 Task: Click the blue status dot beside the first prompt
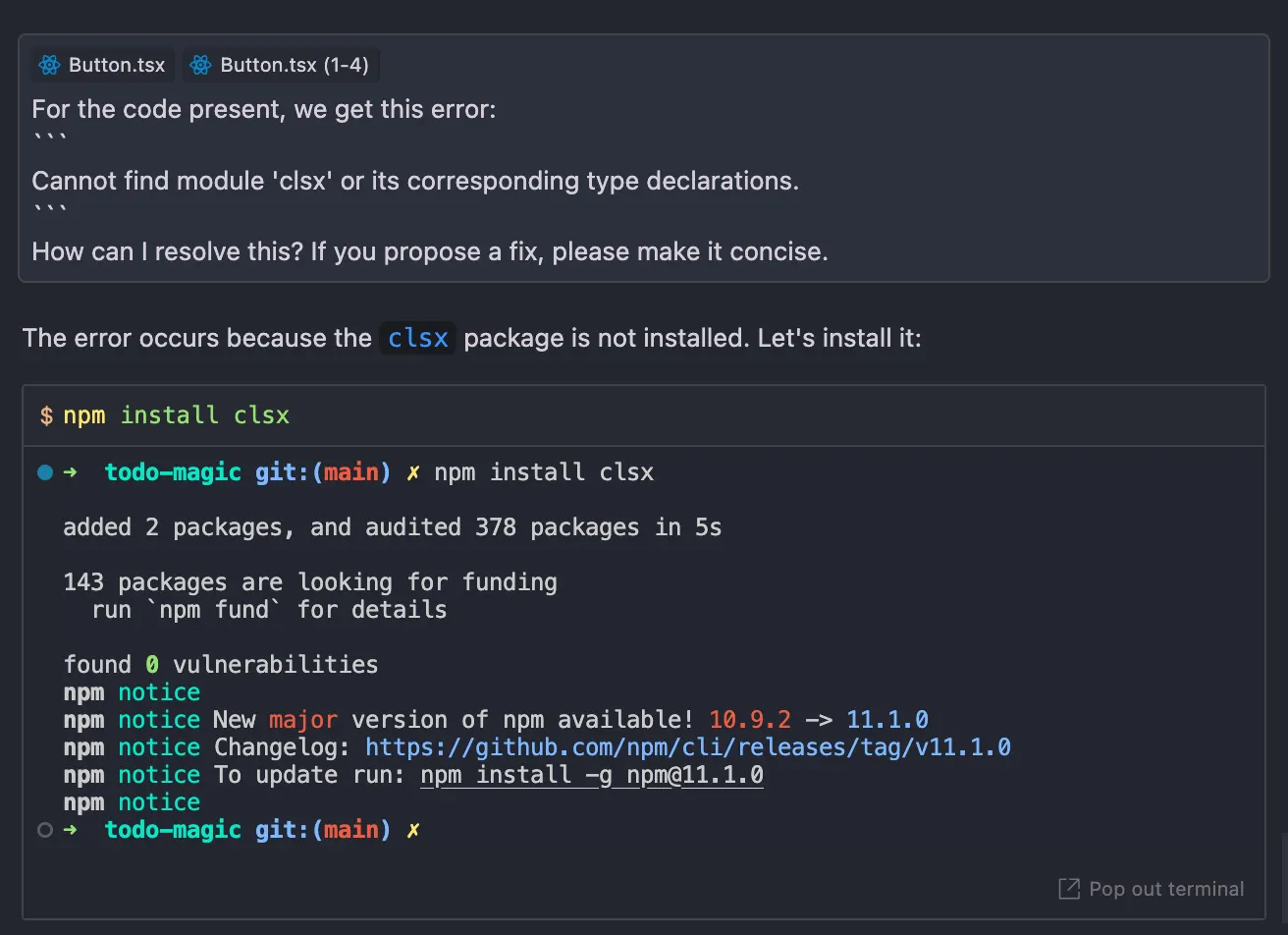click(45, 472)
